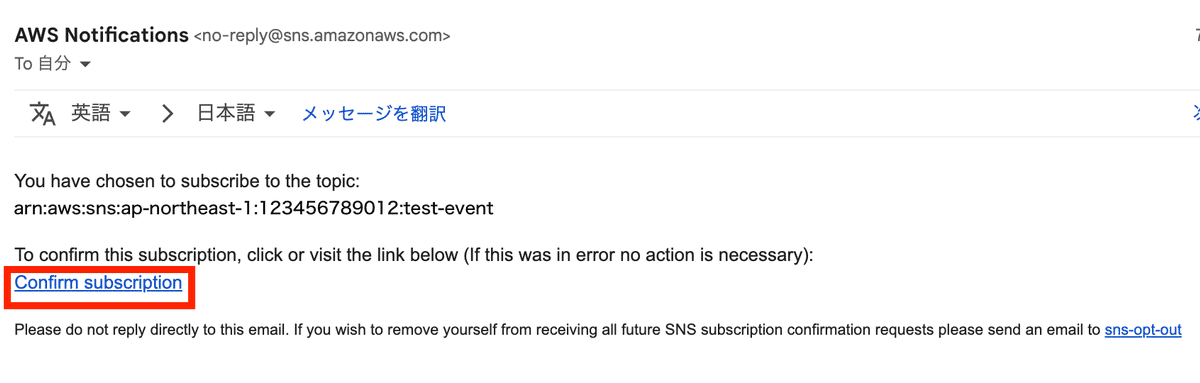Click the SNS topic ARN ending in test-event
This screenshot has height=383, width=1200.
tap(254, 209)
